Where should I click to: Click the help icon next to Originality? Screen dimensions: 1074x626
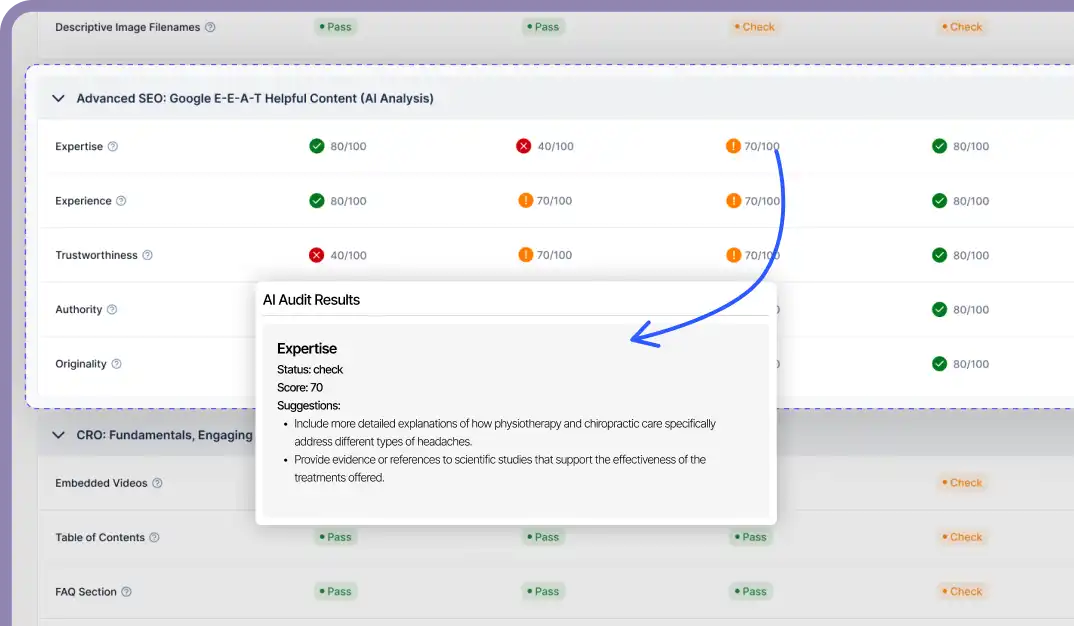coord(116,364)
